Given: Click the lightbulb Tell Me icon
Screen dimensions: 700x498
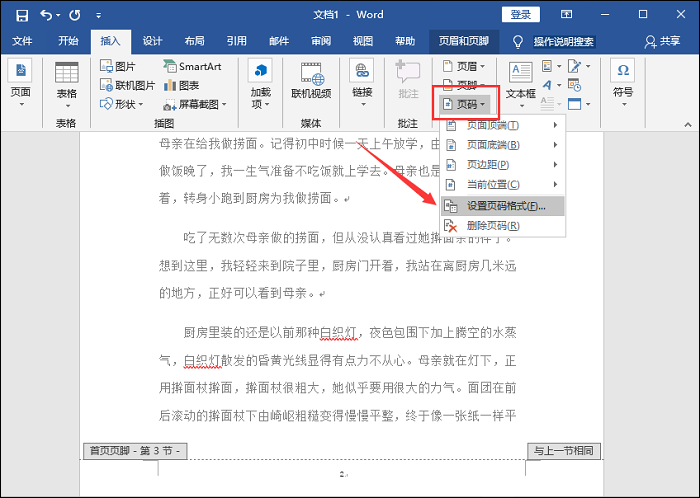Looking at the screenshot, I should pyautogui.click(x=517, y=42).
